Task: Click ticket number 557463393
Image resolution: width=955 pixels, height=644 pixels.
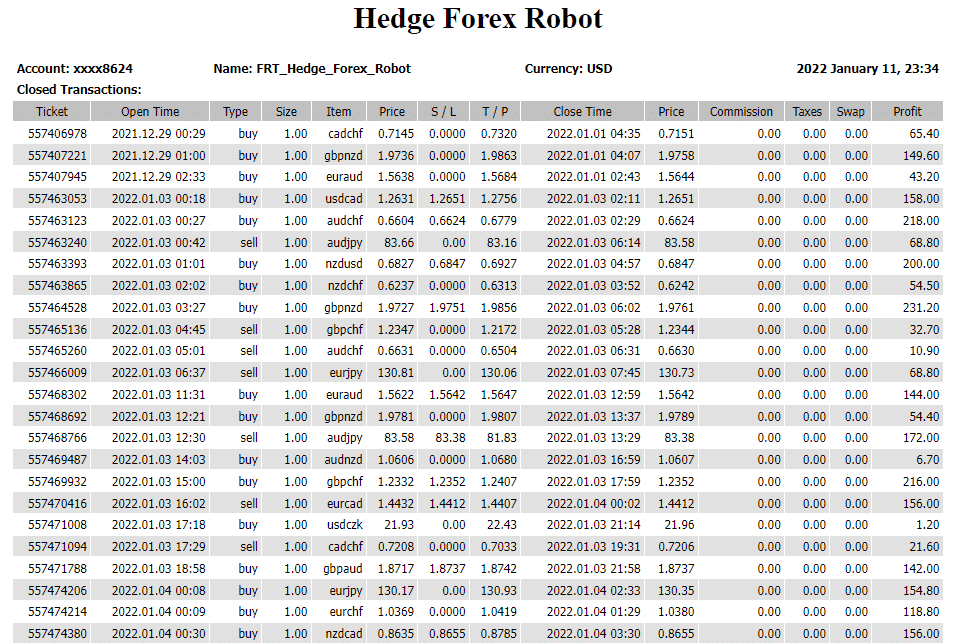Action: coord(57,264)
